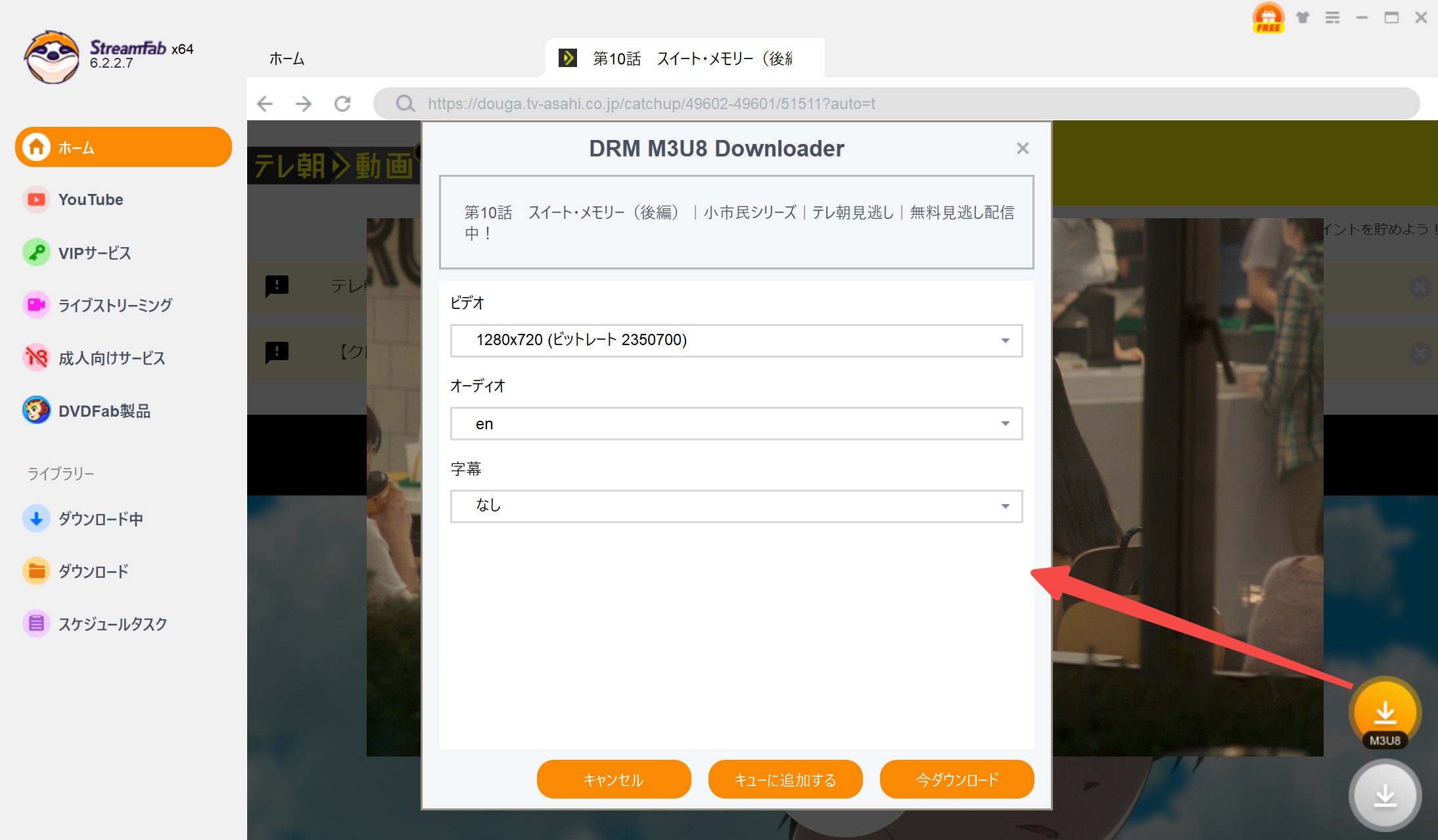
Task: Click the home icon in sidebar
Action: click(37, 147)
